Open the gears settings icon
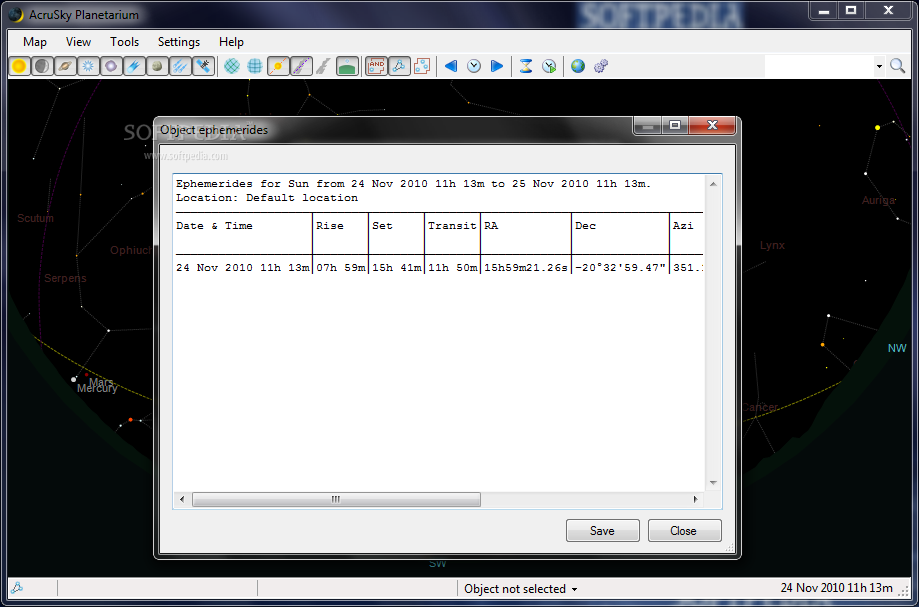Screen dimensions: 919x607 pyautogui.click(x=601, y=66)
